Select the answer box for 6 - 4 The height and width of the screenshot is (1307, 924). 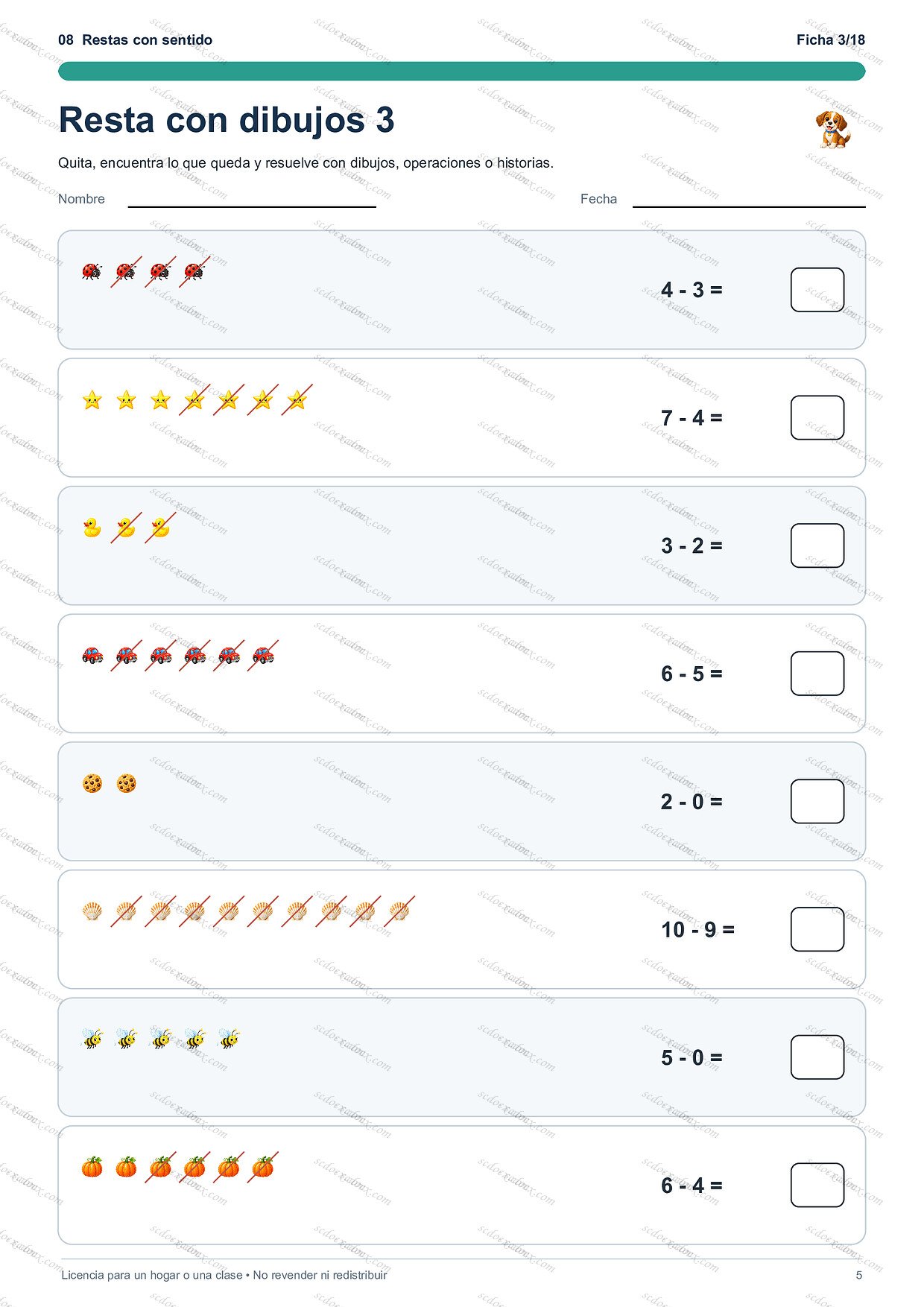pos(817,1186)
